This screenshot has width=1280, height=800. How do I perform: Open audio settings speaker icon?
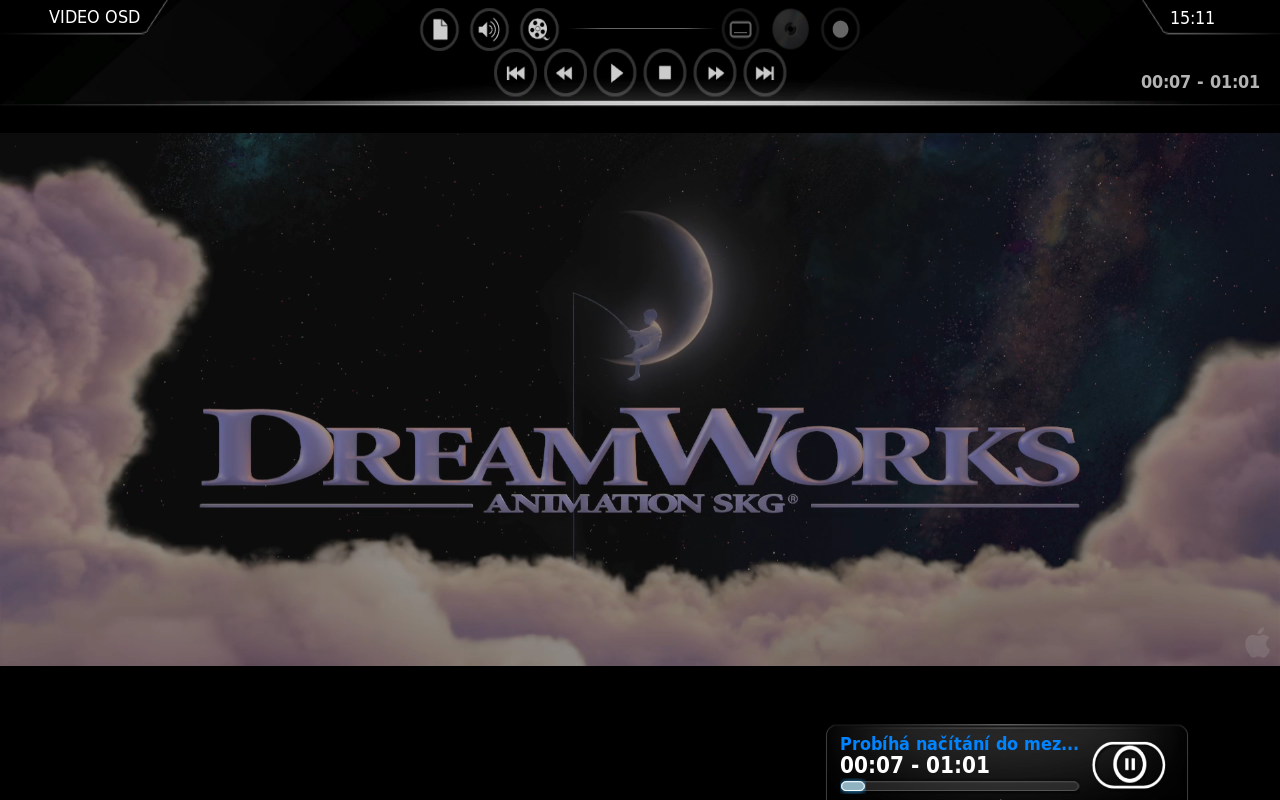(x=489, y=29)
